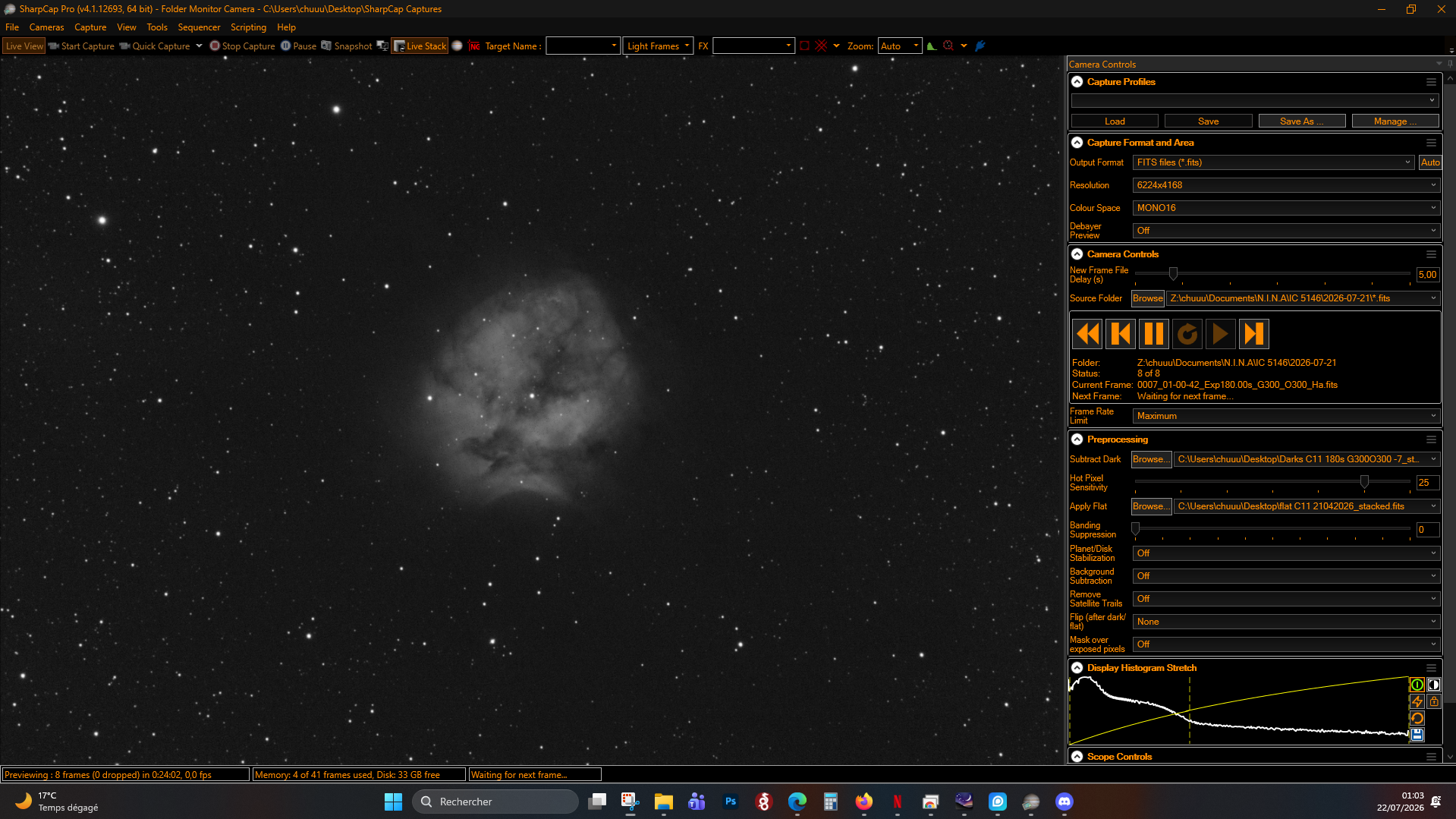Click Browse next to Subtract Dark
The image size is (1456, 819).
coord(1151,459)
